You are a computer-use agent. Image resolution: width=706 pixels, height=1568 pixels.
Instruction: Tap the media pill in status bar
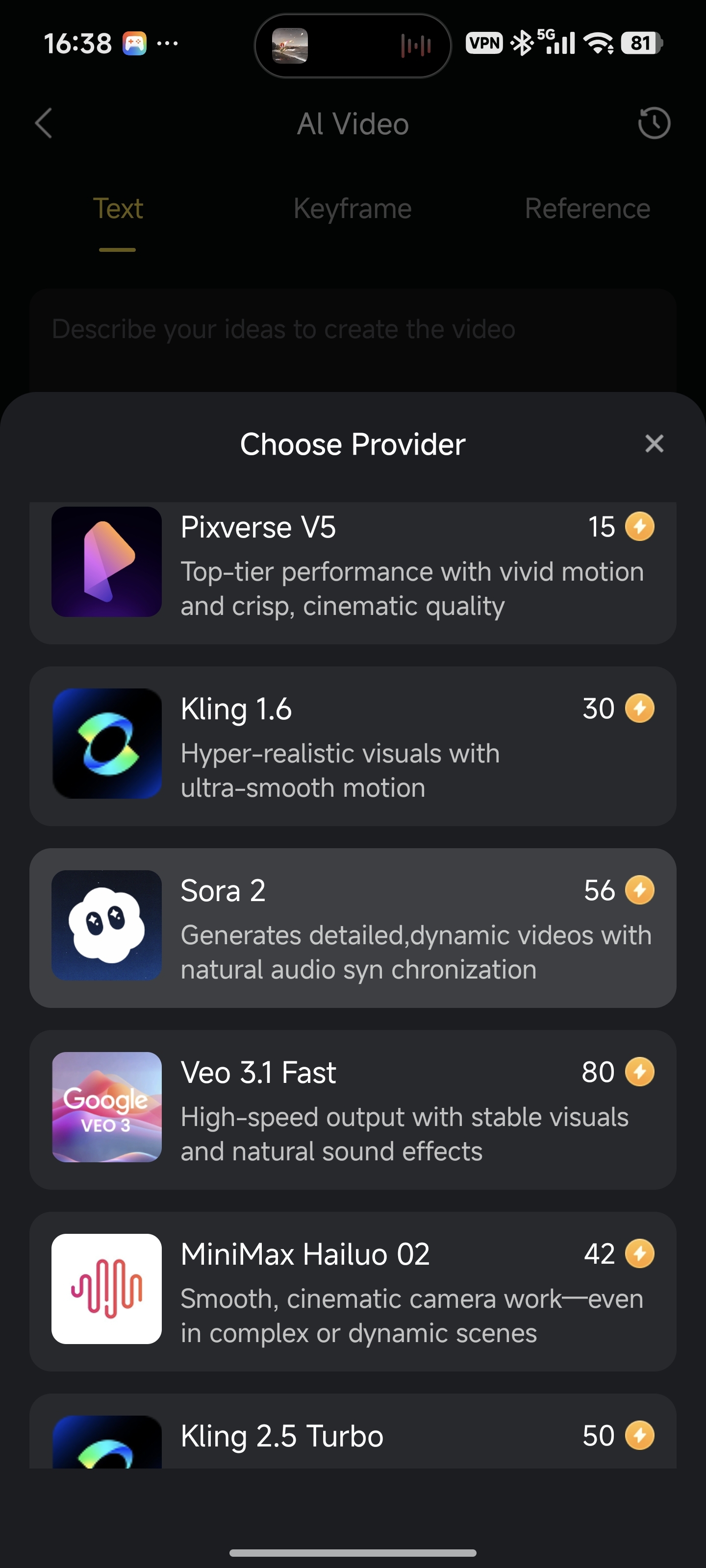[x=353, y=46]
